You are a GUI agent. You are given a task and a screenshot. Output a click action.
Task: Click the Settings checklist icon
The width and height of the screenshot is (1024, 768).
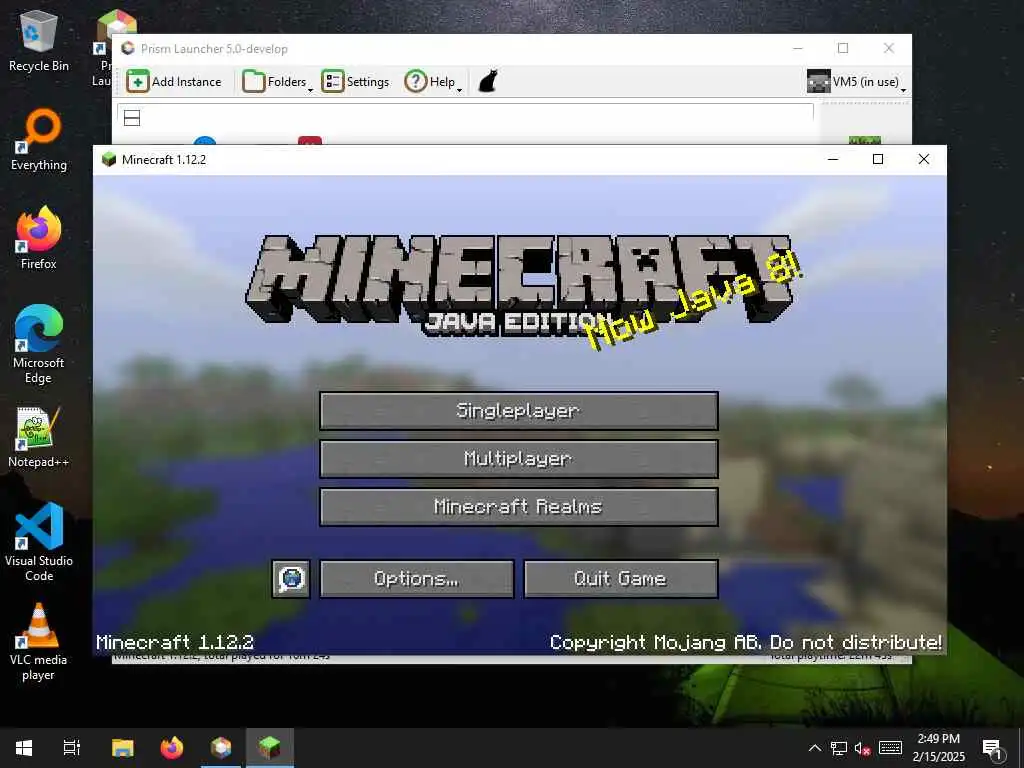(x=332, y=82)
